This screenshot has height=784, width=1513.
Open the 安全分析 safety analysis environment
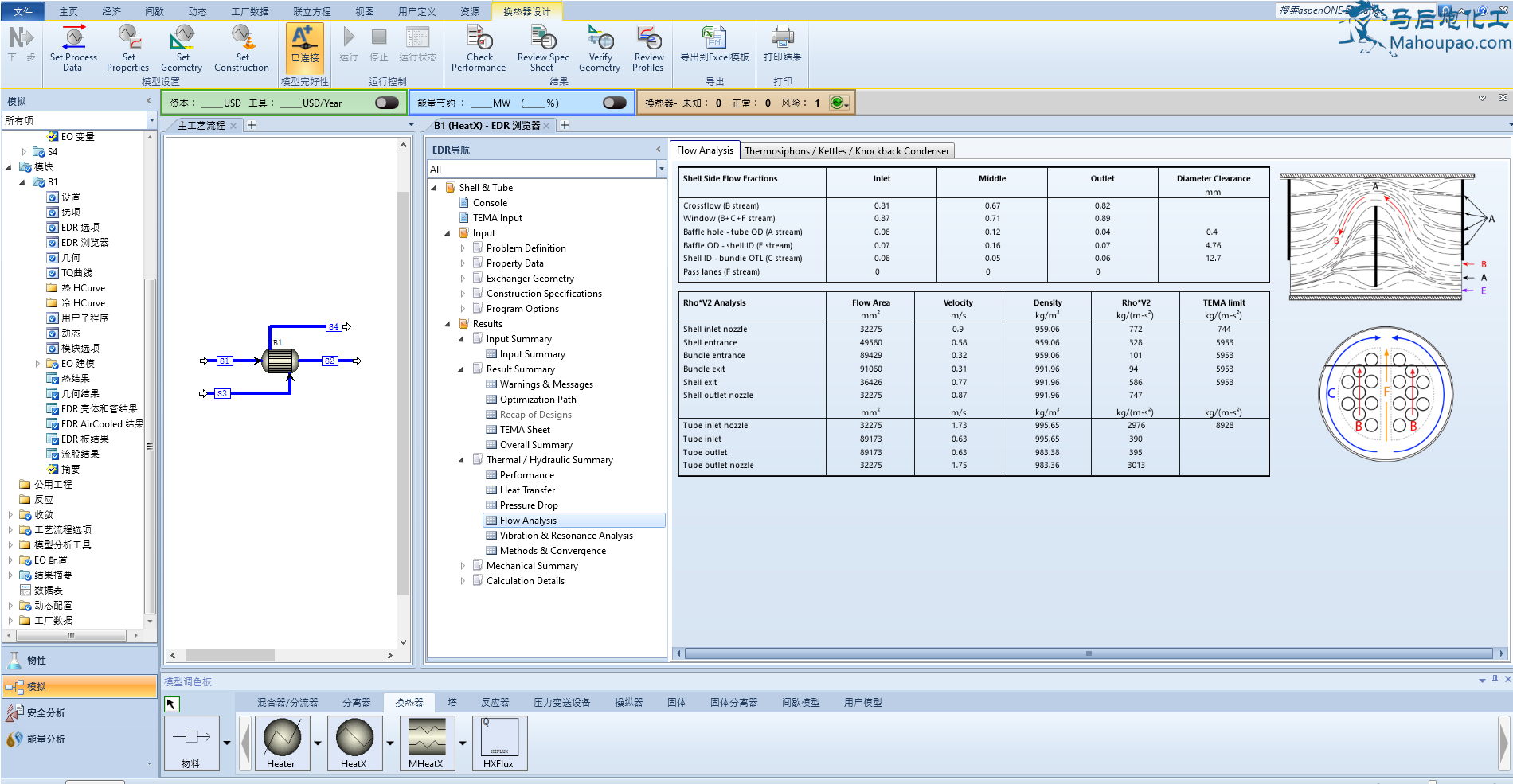(80, 712)
